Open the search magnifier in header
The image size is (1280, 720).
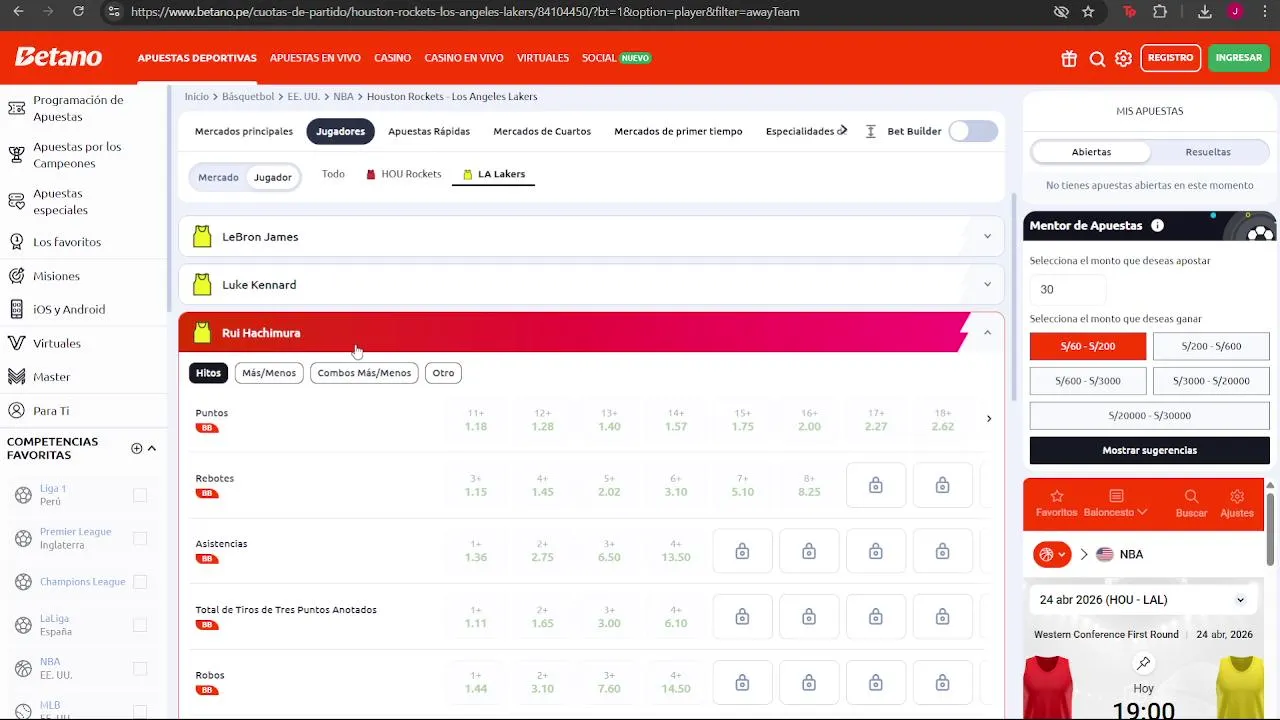click(1097, 59)
